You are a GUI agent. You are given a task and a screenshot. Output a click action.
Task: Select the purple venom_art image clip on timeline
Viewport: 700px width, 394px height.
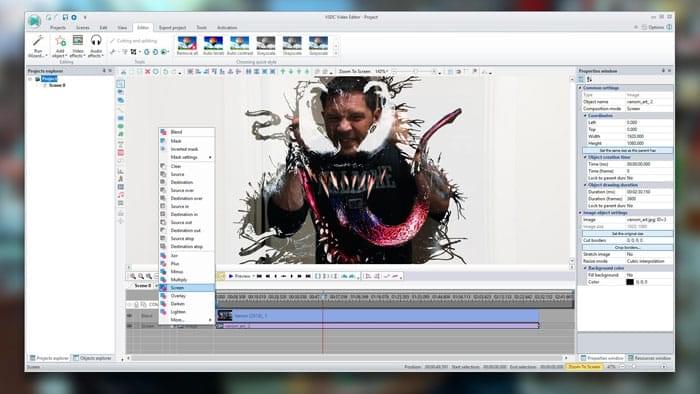pyautogui.click(x=378, y=326)
